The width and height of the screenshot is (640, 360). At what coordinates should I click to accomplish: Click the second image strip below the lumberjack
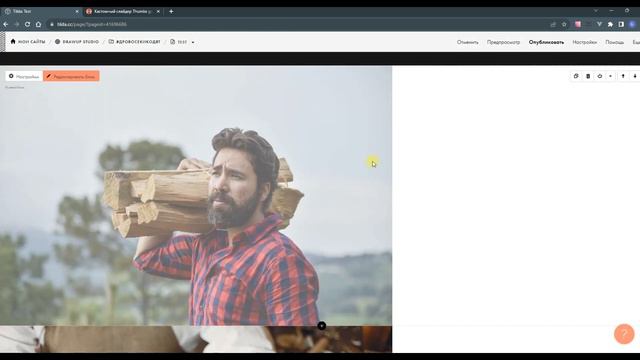coord(196,339)
